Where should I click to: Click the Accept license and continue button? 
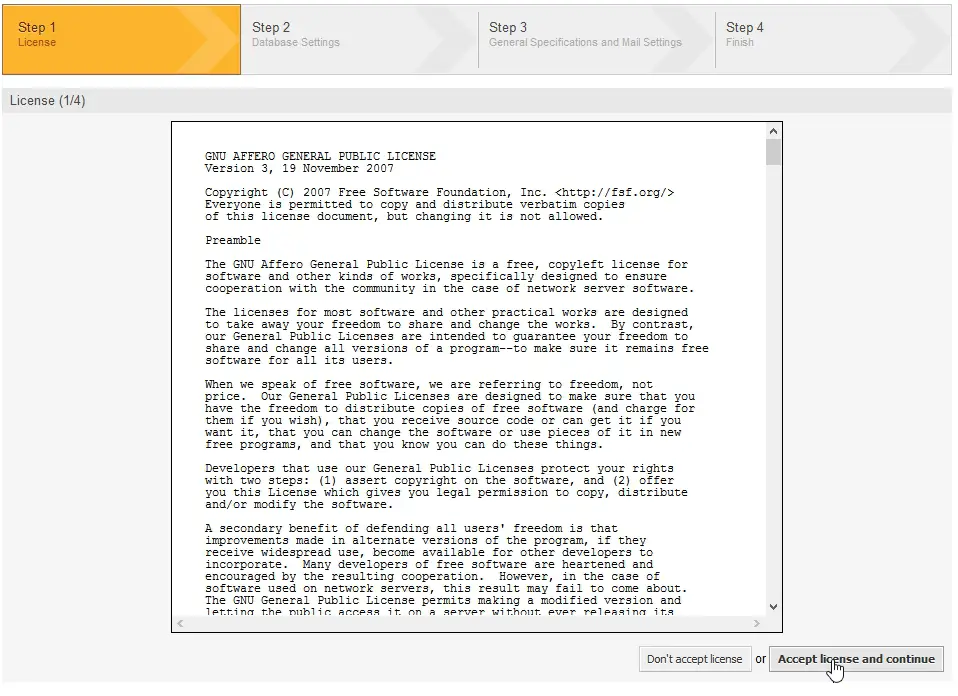point(856,659)
